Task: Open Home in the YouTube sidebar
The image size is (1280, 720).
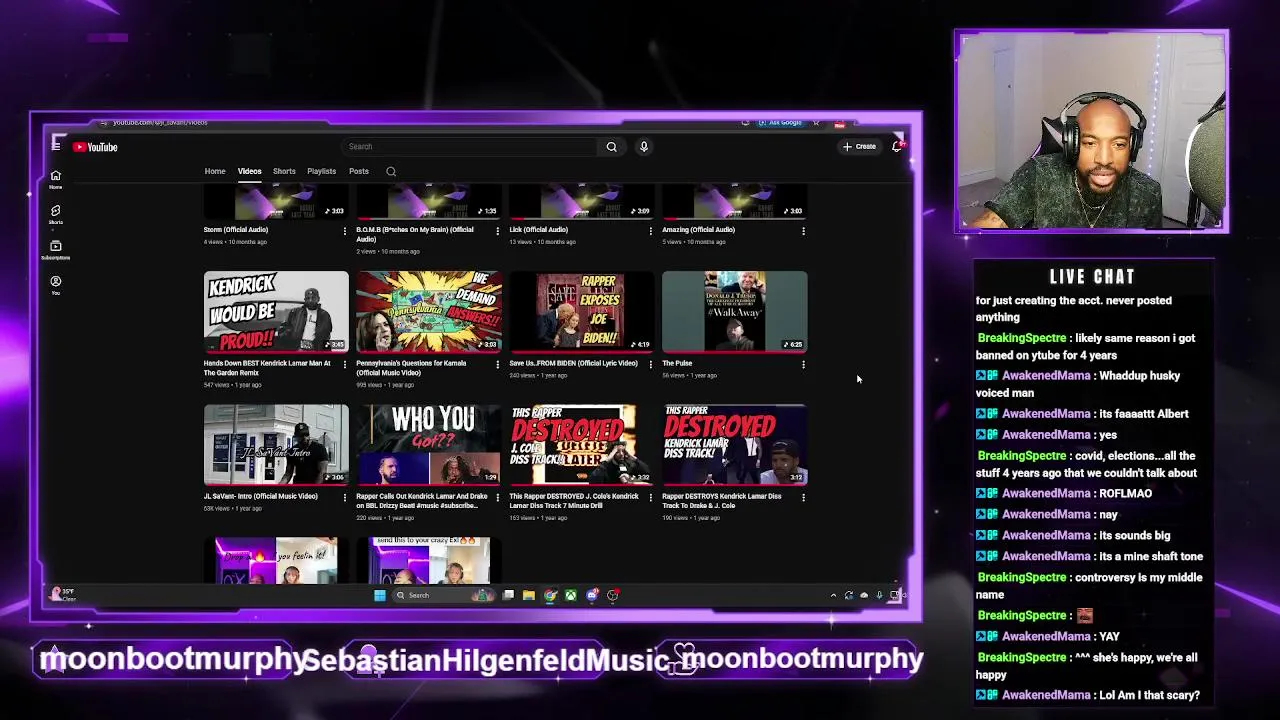Action: tap(56, 179)
